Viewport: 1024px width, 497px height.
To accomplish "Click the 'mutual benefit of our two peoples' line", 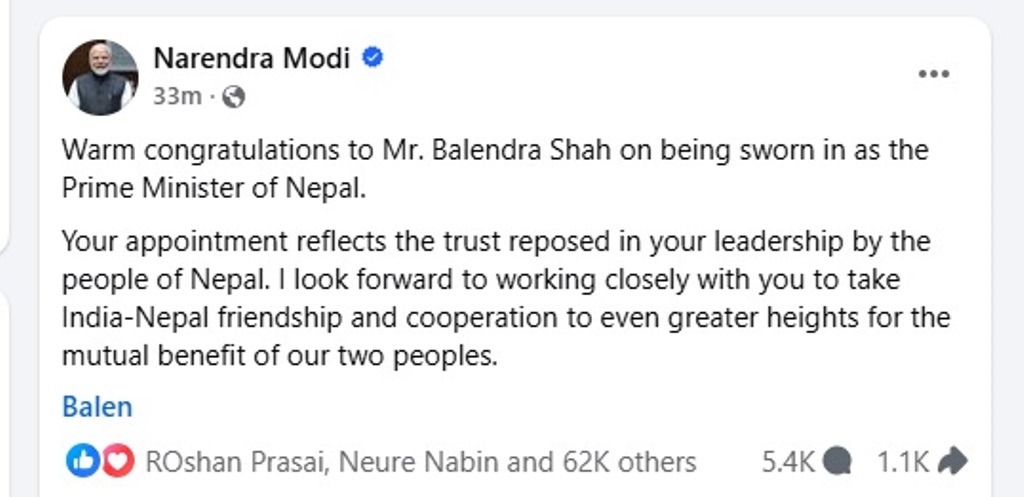I will (279, 355).
